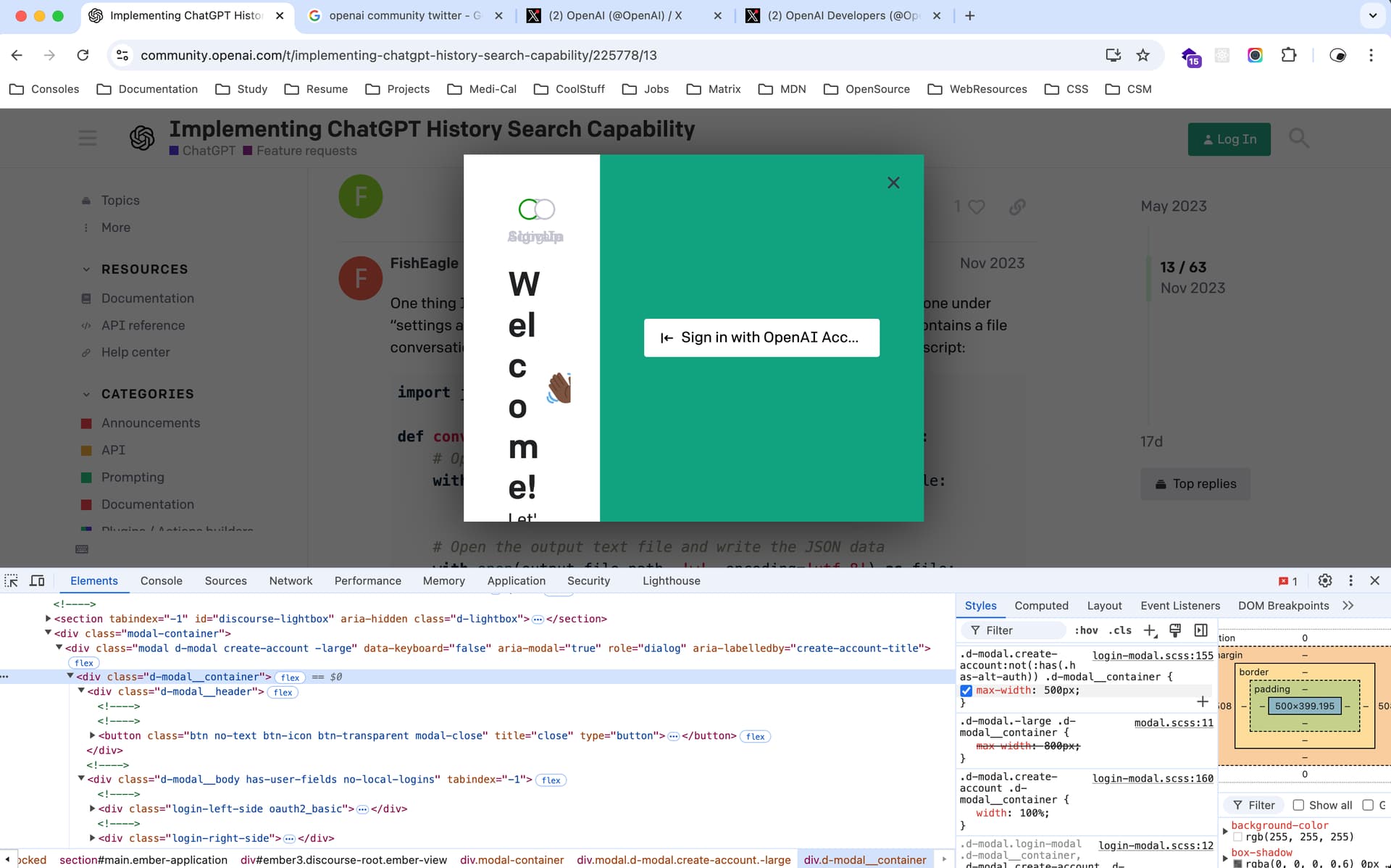The image size is (1391, 868).
Task: Toggle computed styles sidebar icon
Action: coord(1201,630)
